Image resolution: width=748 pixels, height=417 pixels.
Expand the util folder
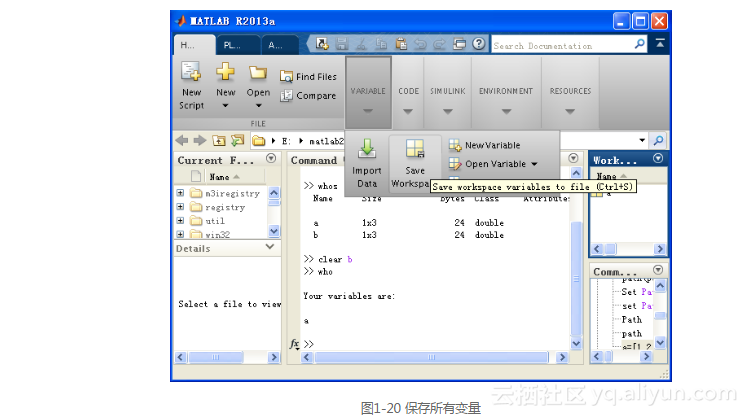pyautogui.click(x=180, y=220)
